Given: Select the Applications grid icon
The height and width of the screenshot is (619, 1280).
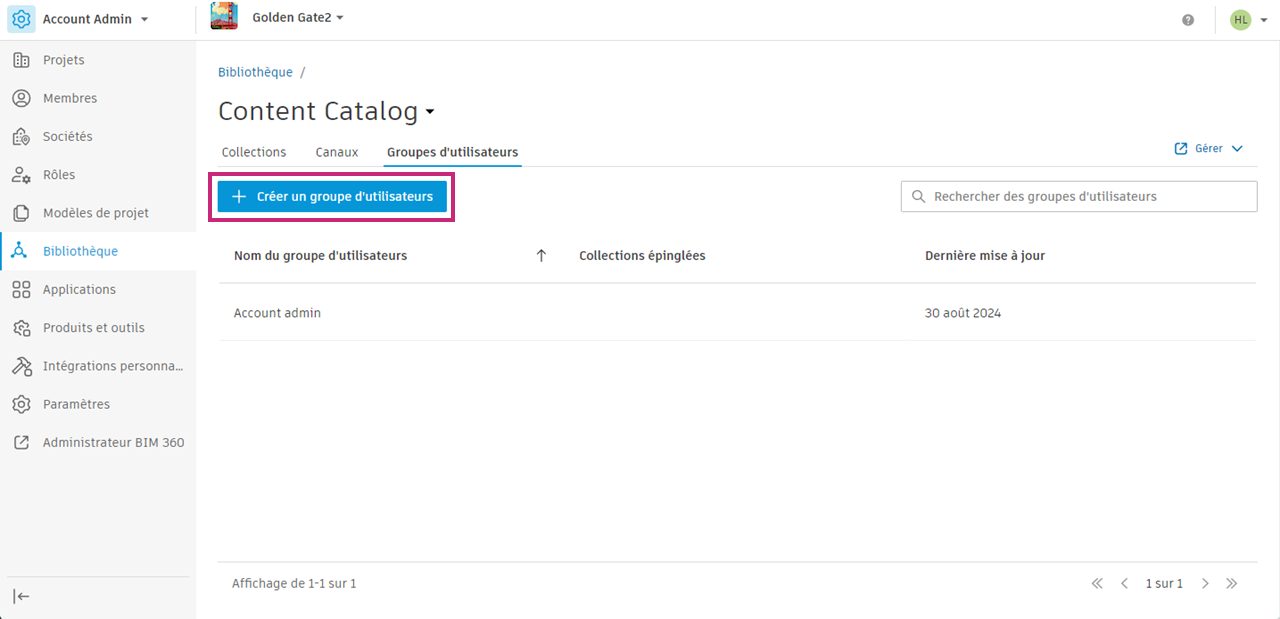Looking at the screenshot, I should click(x=21, y=289).
